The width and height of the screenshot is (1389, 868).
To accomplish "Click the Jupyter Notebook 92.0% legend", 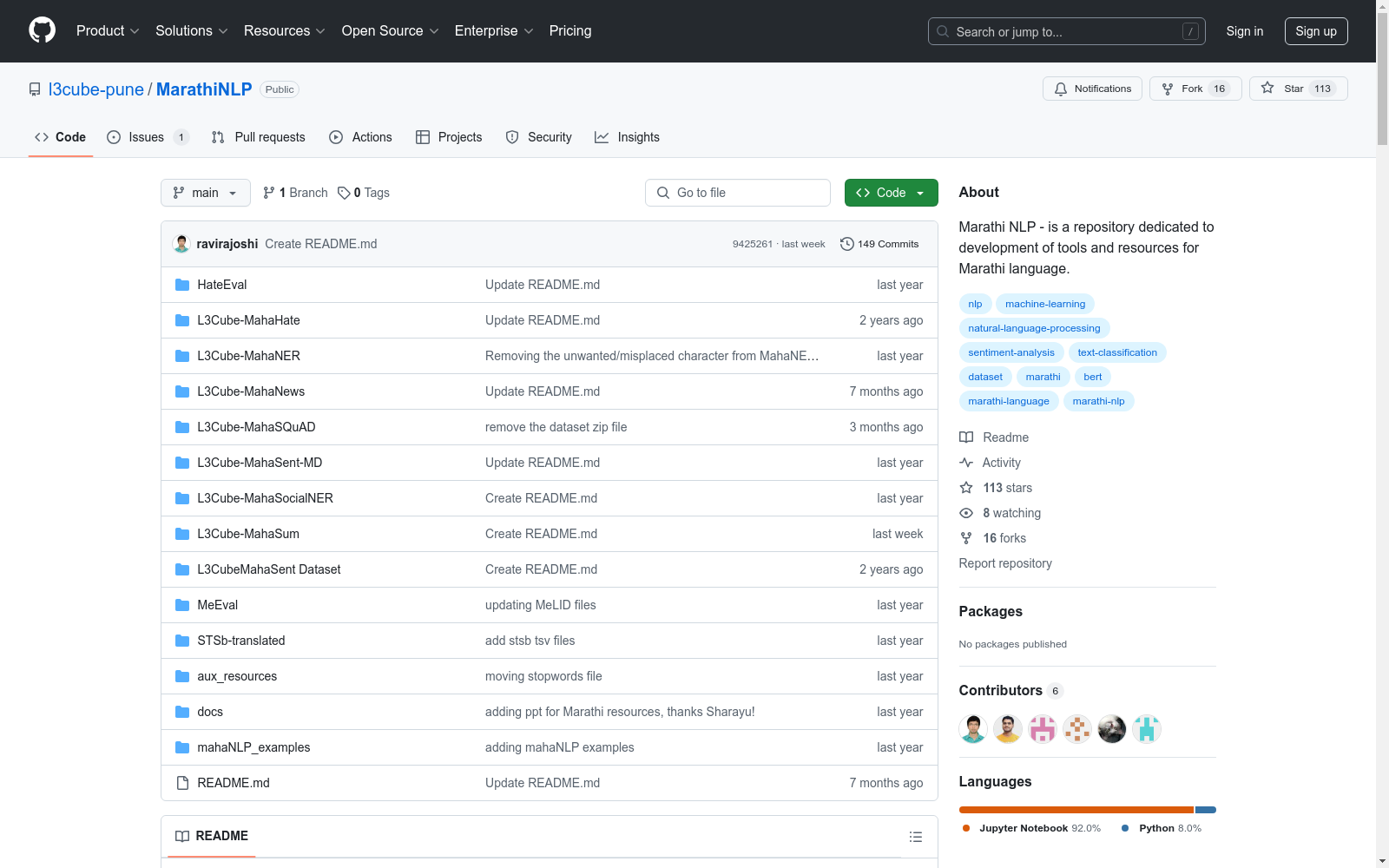I will coord(1031,828).
